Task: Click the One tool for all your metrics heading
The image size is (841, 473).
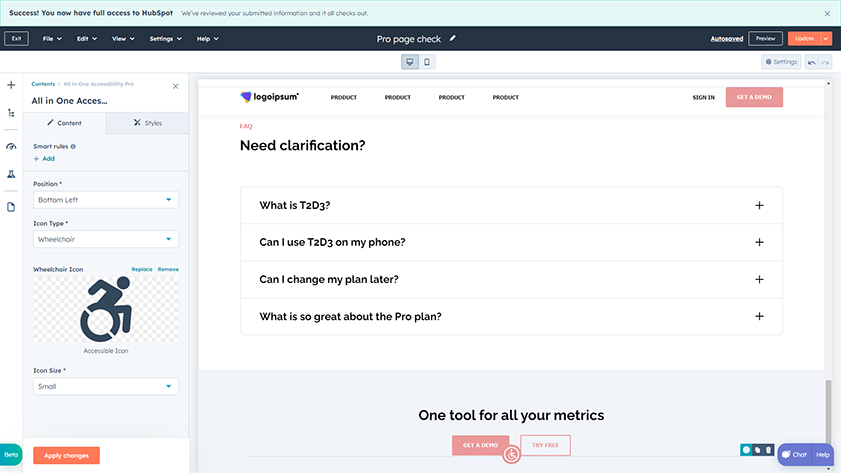Action: [511, 415]
